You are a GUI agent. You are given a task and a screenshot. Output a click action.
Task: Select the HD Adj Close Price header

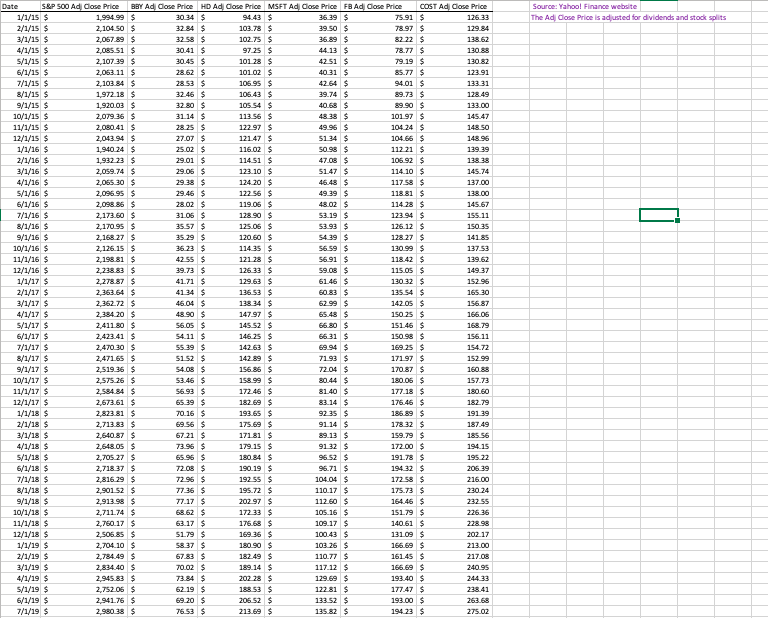click(231, 6)
